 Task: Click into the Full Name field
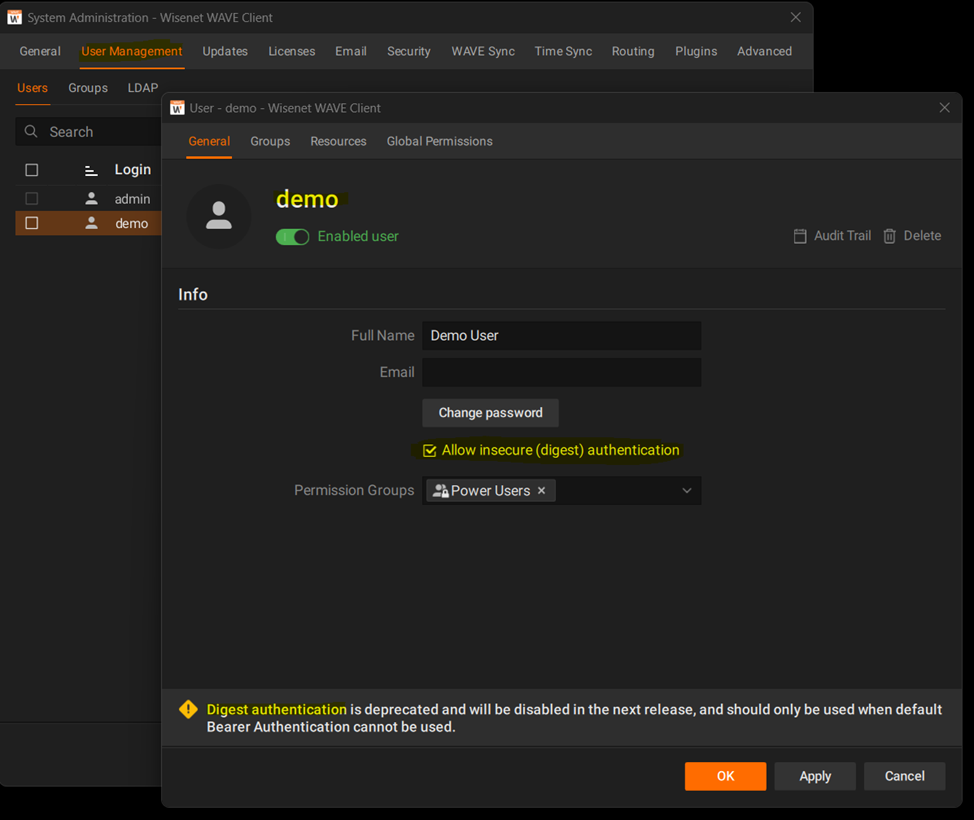562,335
